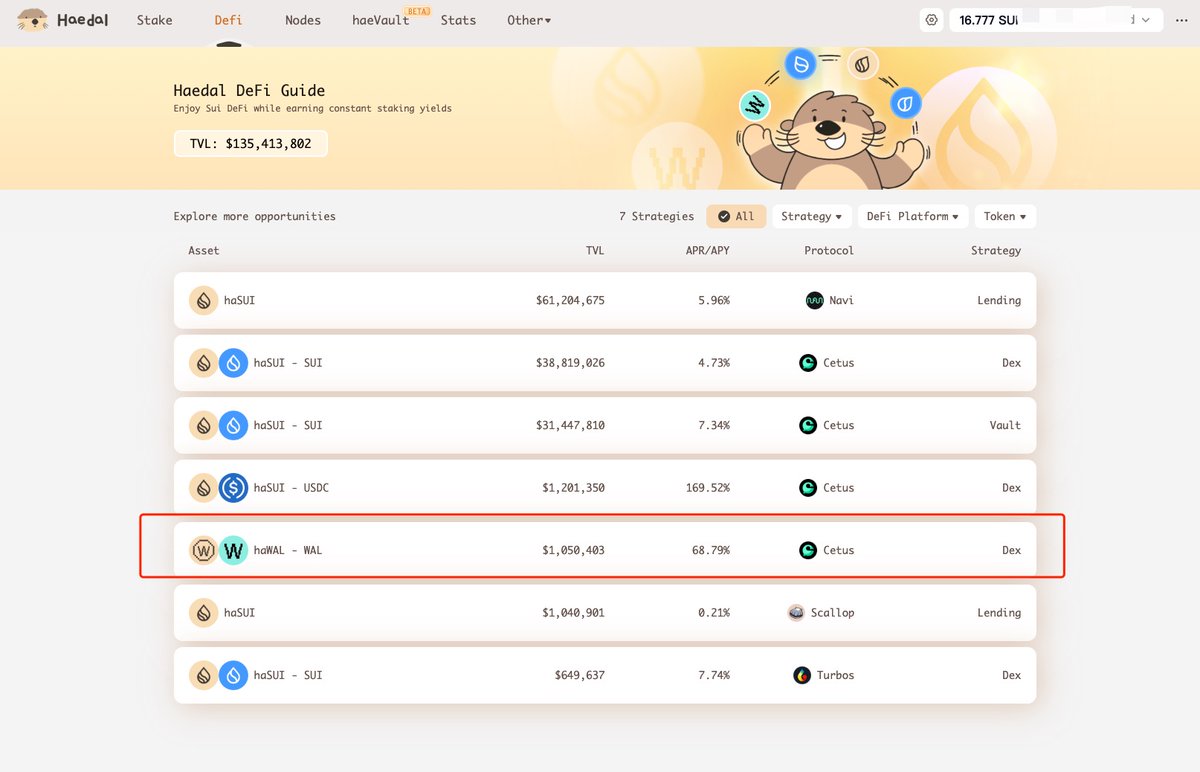Click the WAL token icon in the table
1200x772 pixels.
click(233, 550)
